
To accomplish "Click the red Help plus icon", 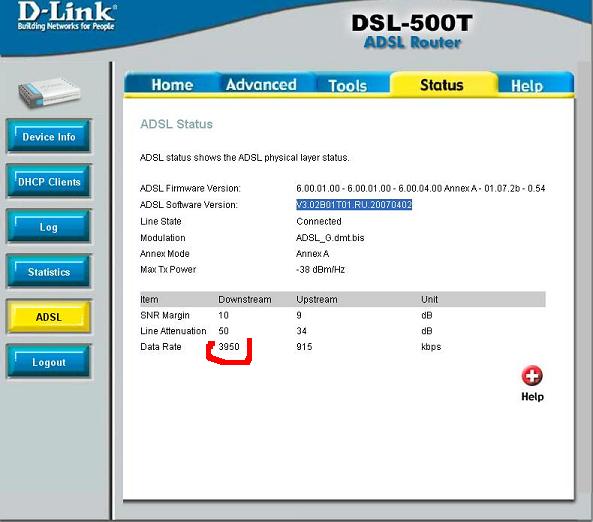I will [532, 376].
